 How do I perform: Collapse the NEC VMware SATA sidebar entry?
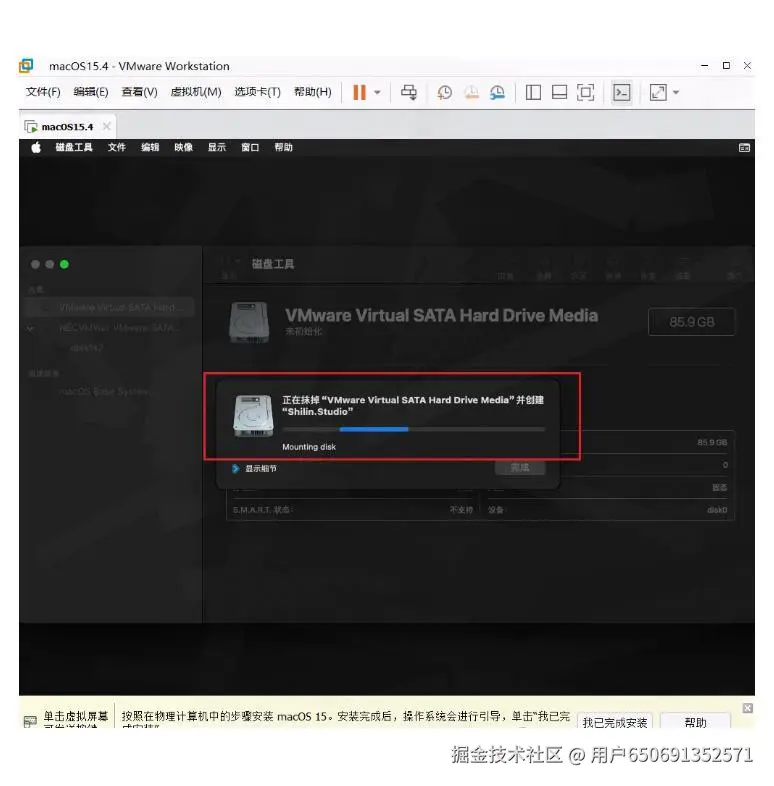pyautogui.click(x=31, y=328)
